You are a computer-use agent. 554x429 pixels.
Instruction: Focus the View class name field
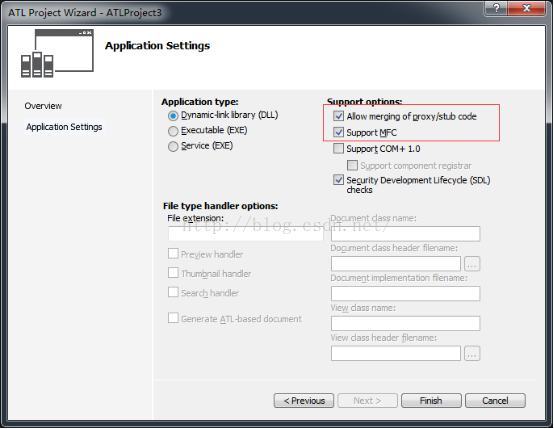pyautogui.click(x=406, y=323)
